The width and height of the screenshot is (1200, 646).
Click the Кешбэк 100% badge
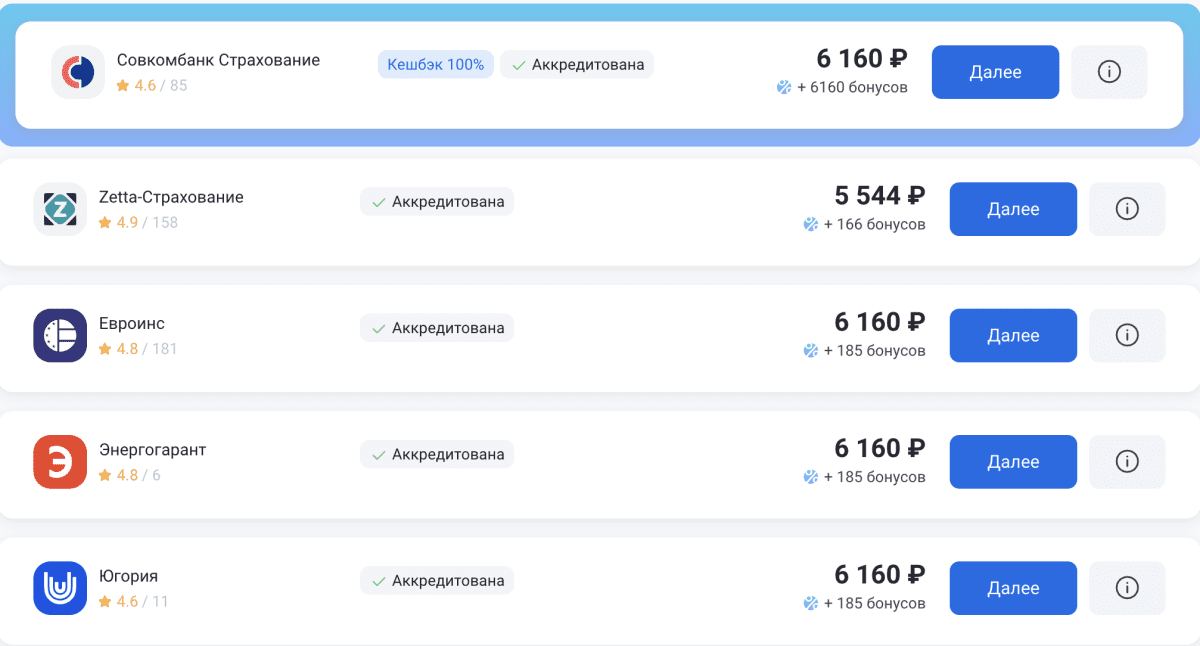(435, 65)
